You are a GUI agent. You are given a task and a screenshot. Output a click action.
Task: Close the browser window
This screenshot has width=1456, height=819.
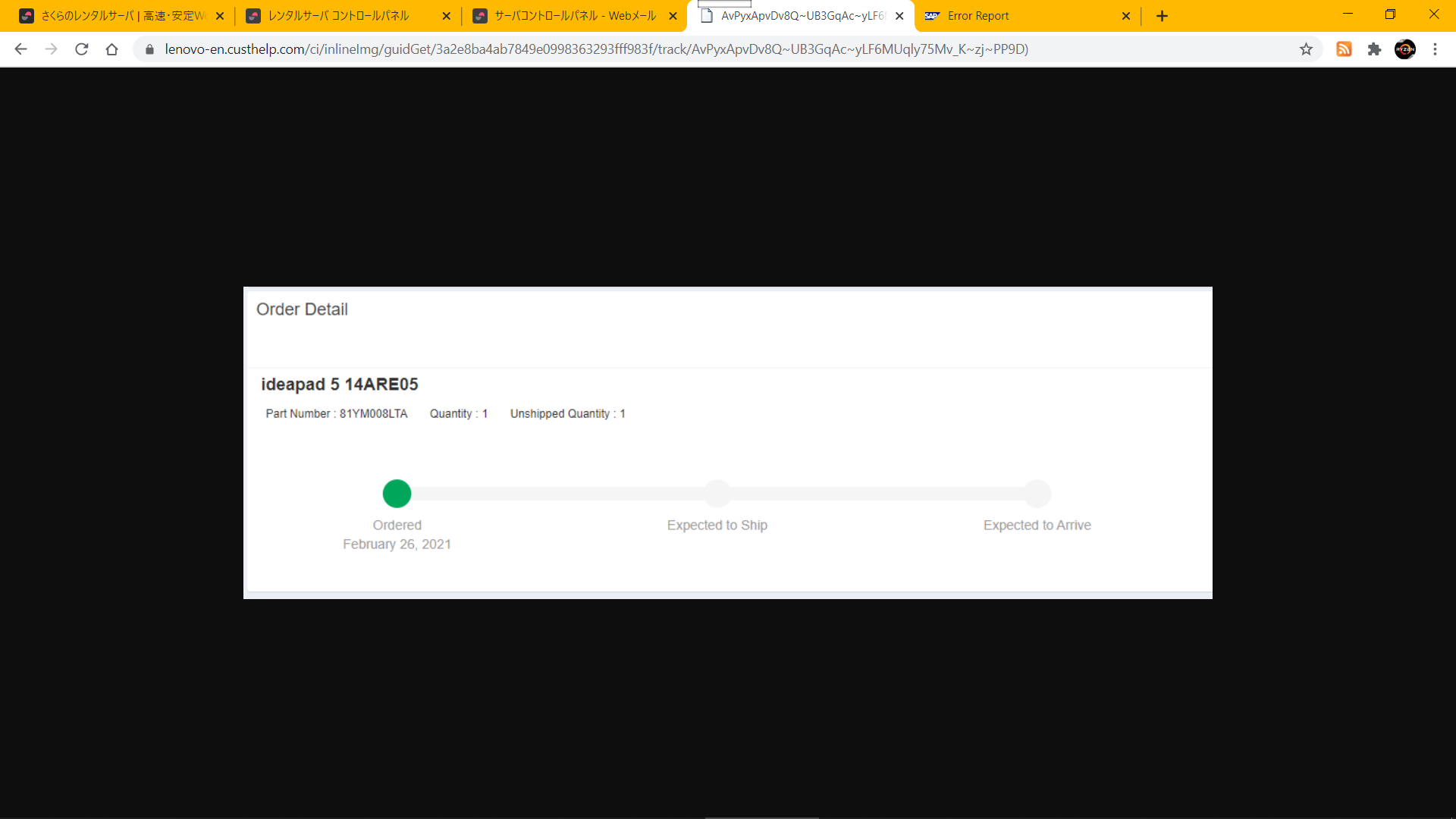[1434, 14]
